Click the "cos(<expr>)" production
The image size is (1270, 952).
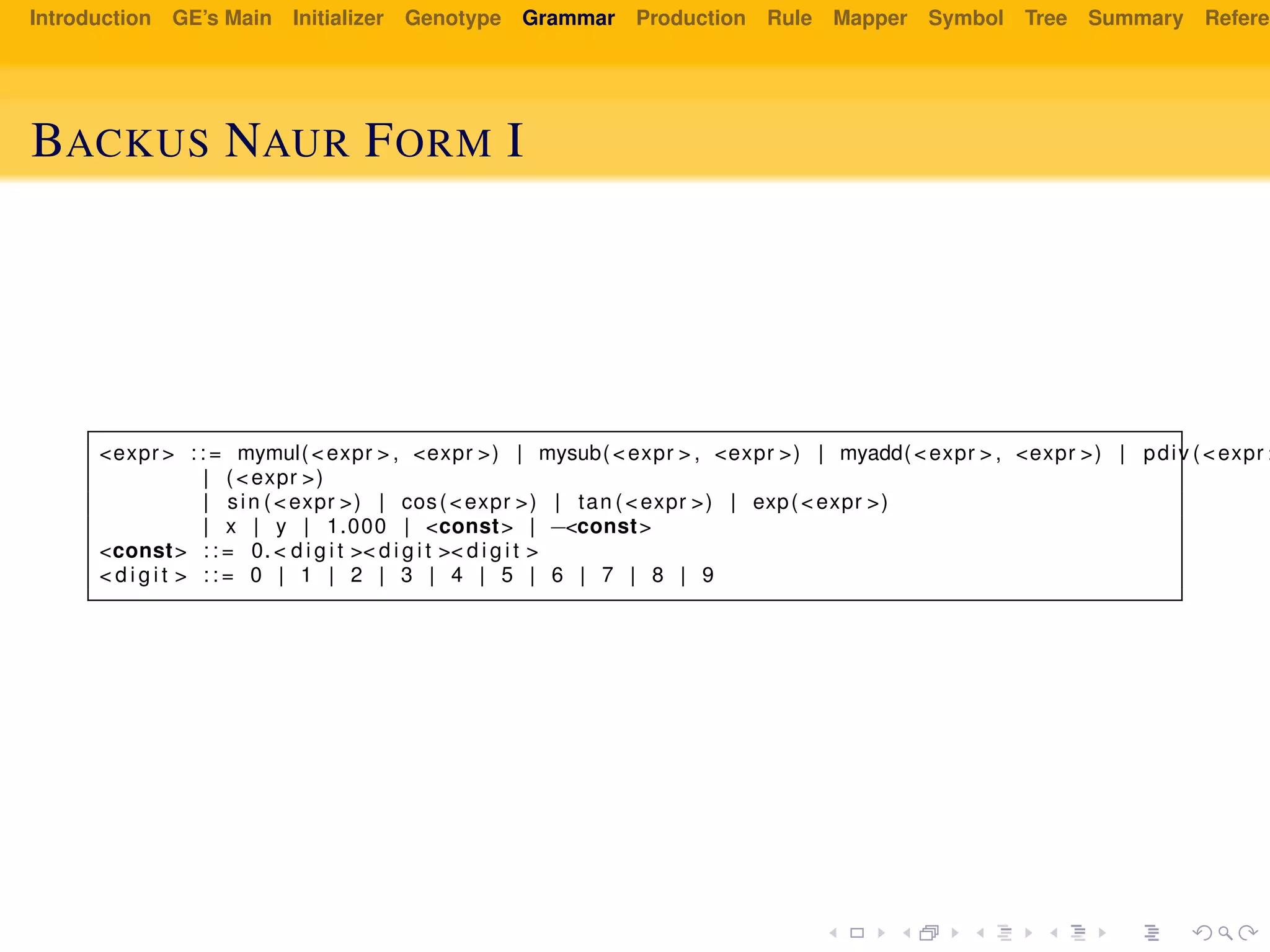(469, 502)
